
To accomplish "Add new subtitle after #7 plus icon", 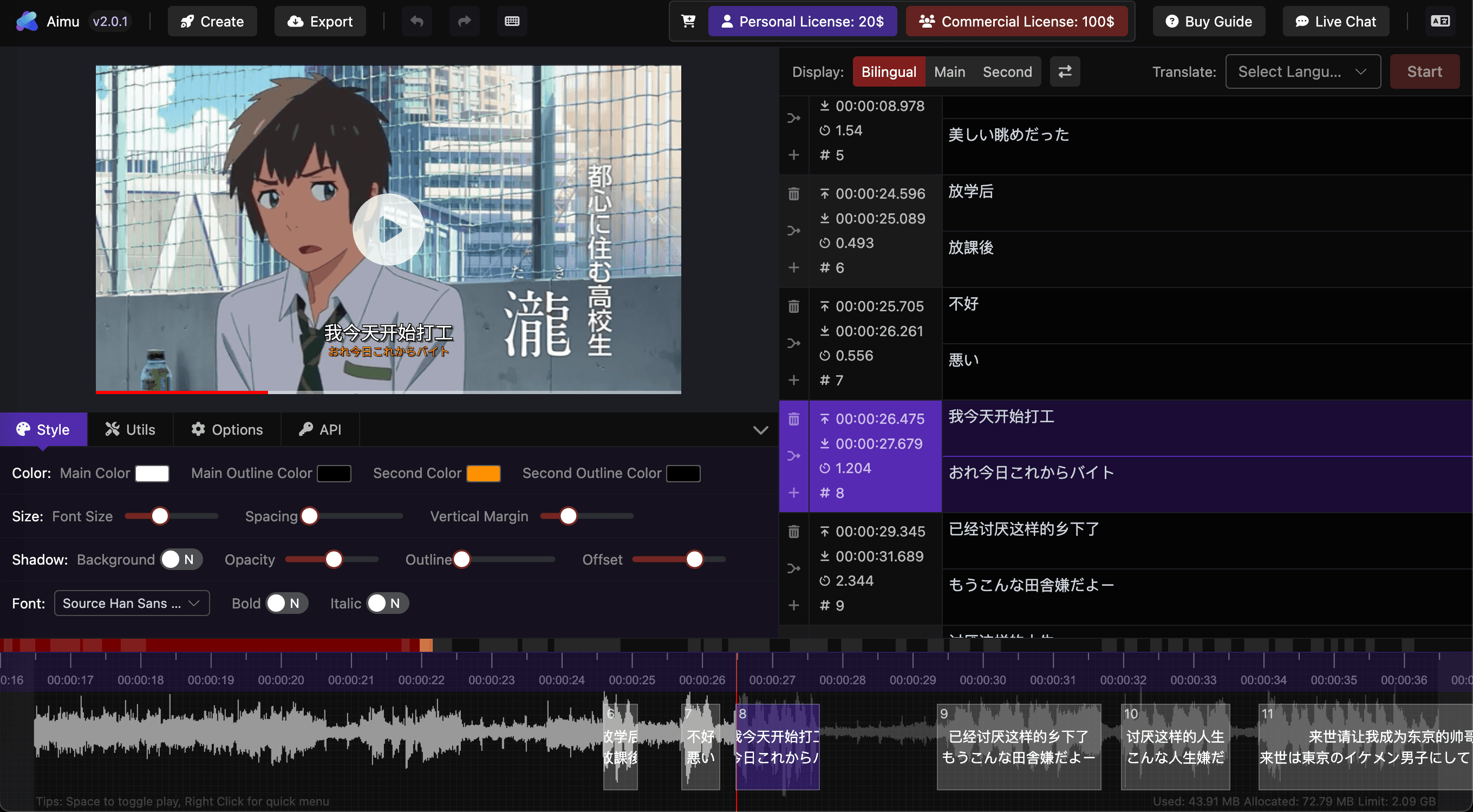I will 794,380.
